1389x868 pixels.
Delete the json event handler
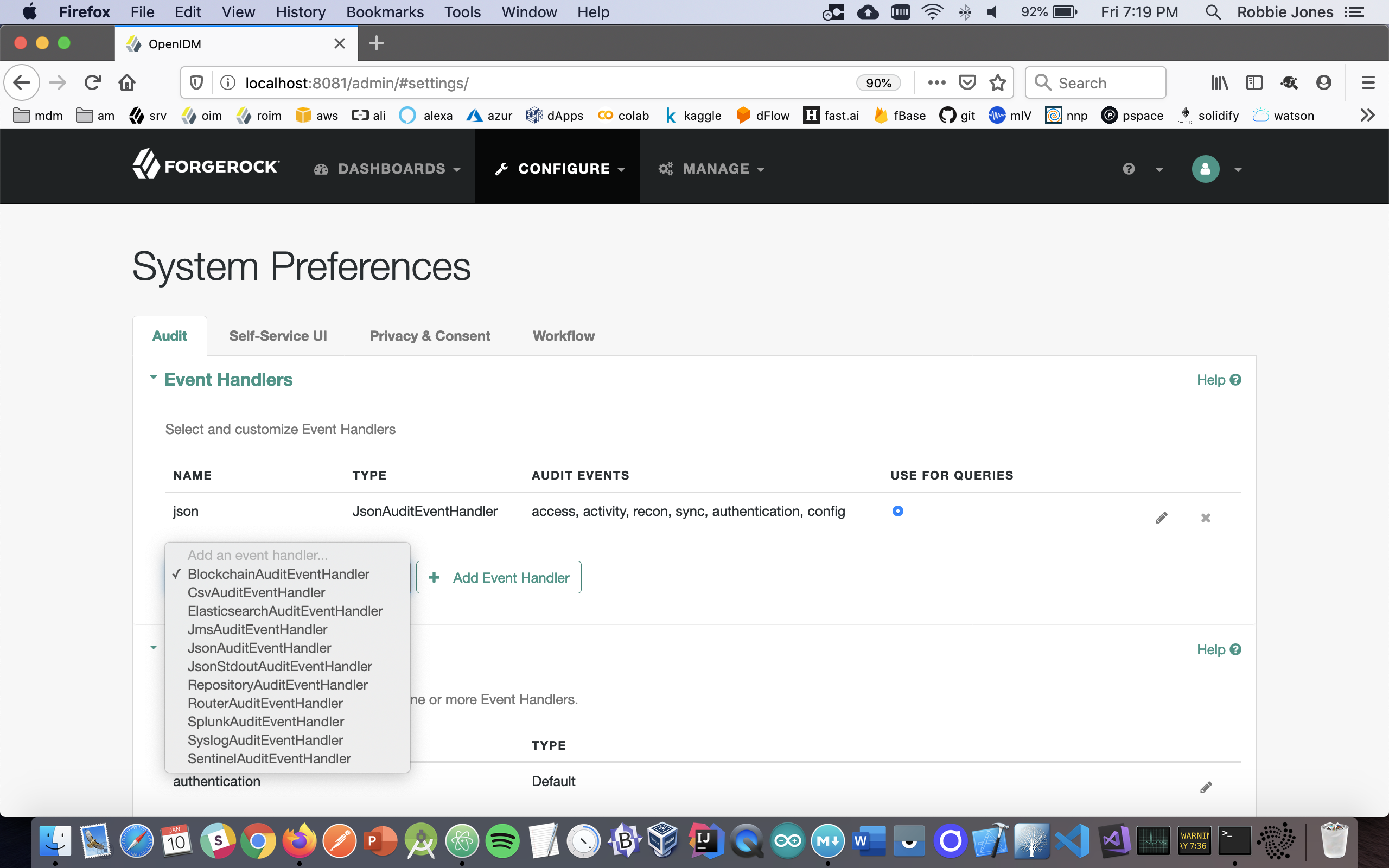pyautogui.click(x=1205, y=518)
